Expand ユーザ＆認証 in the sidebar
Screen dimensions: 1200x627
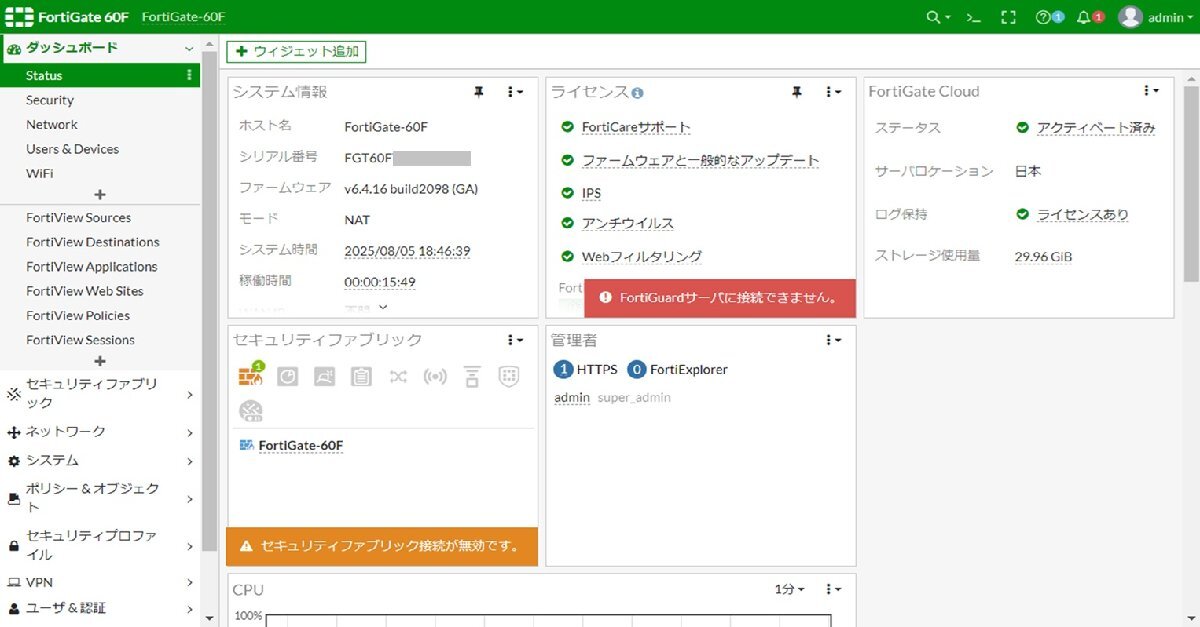100,608
